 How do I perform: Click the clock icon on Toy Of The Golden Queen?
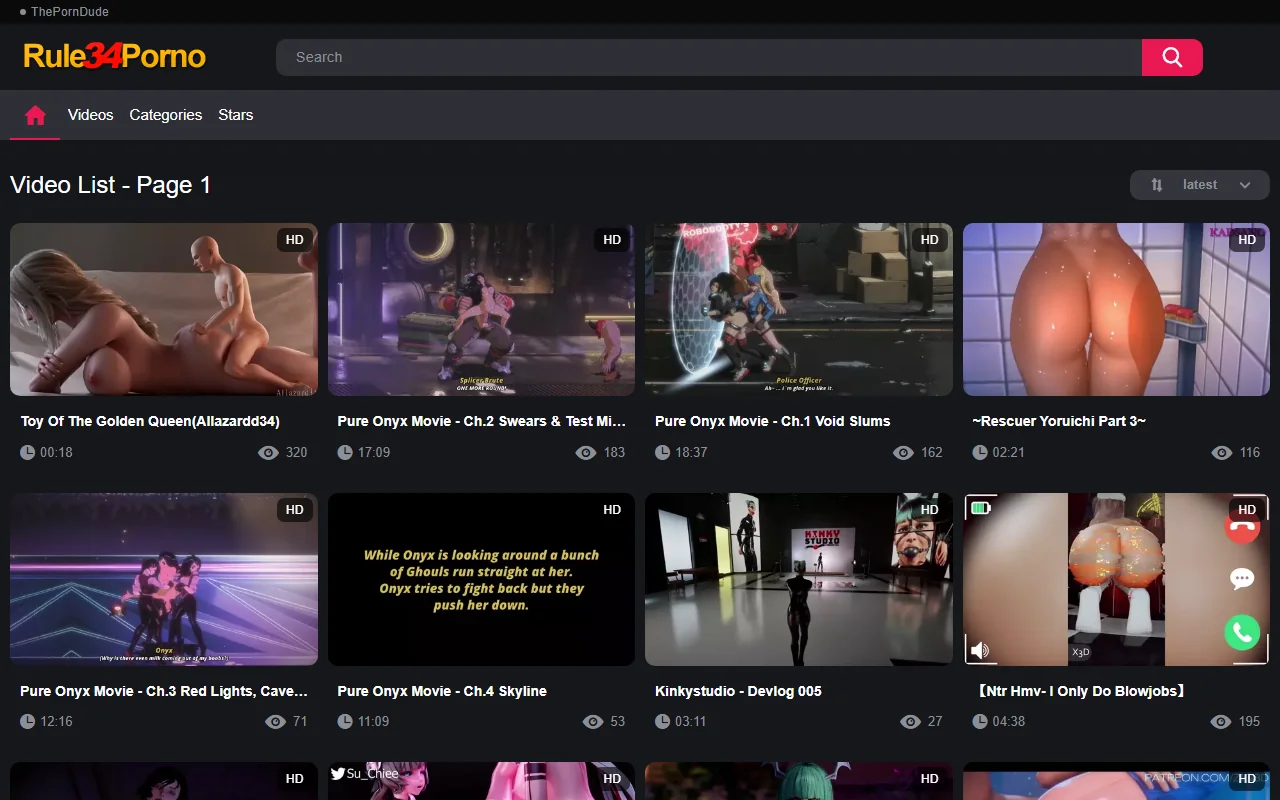28,452
